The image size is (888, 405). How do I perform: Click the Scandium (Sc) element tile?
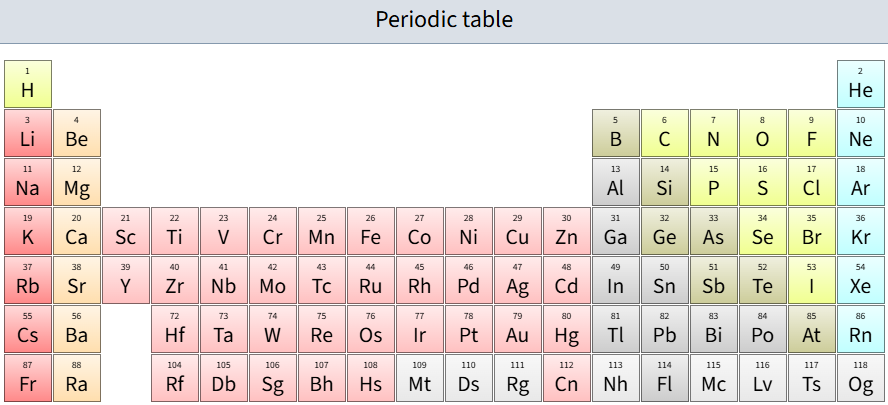[x=125, y=231]
